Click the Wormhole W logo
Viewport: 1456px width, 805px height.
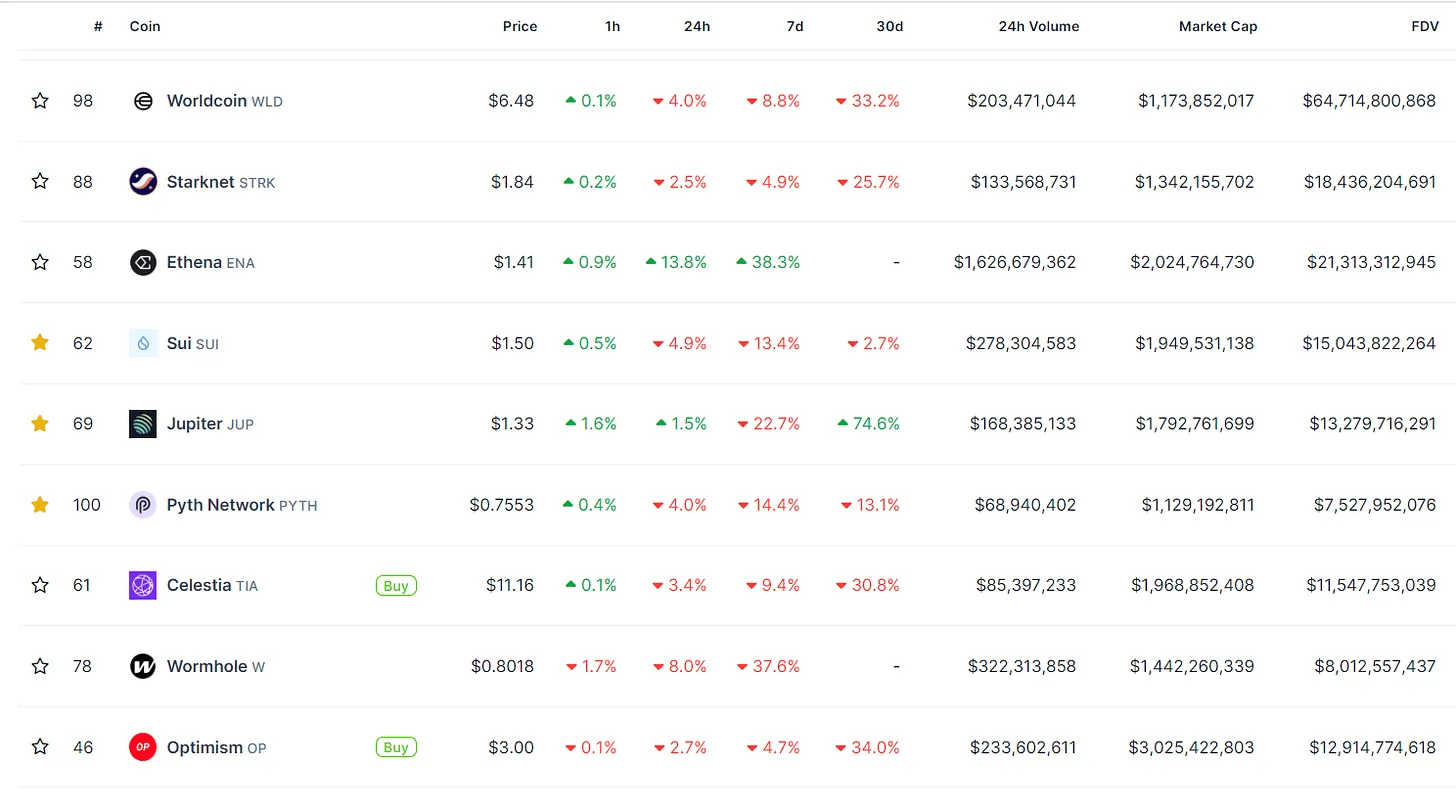[143, 666]
